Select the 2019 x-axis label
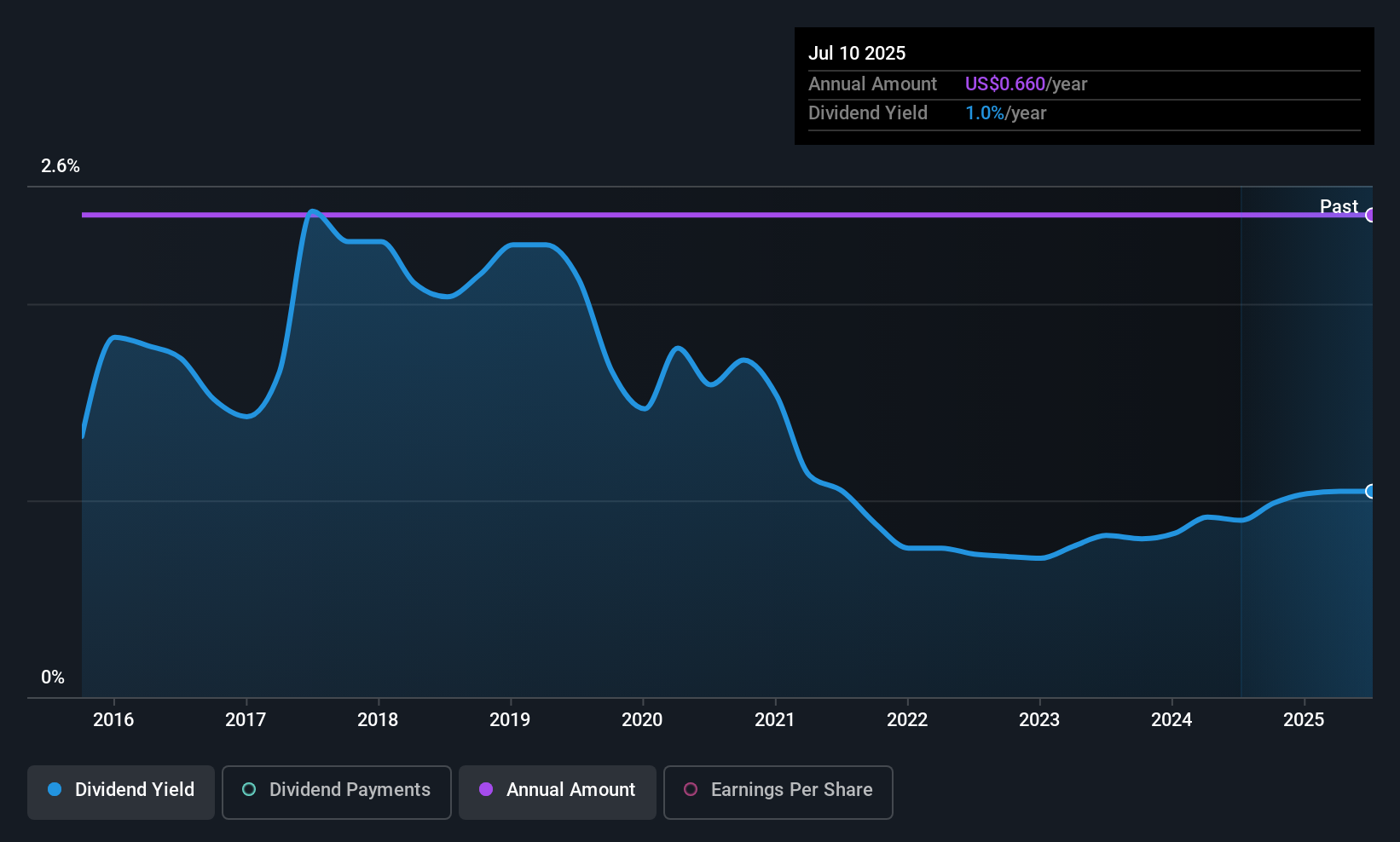This screenshot has width=1400, height=842. tap(510, 720)
